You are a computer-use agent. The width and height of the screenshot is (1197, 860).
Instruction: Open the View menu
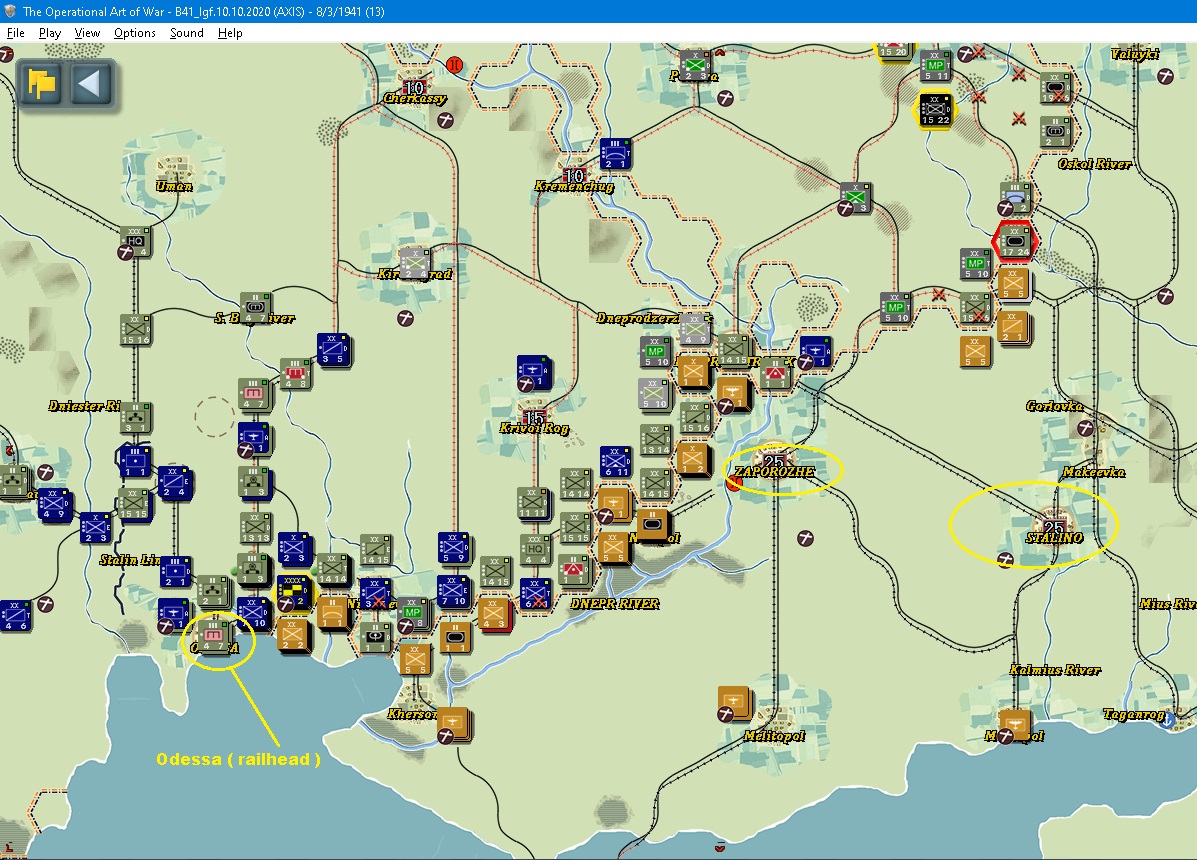tap(87, 33)
